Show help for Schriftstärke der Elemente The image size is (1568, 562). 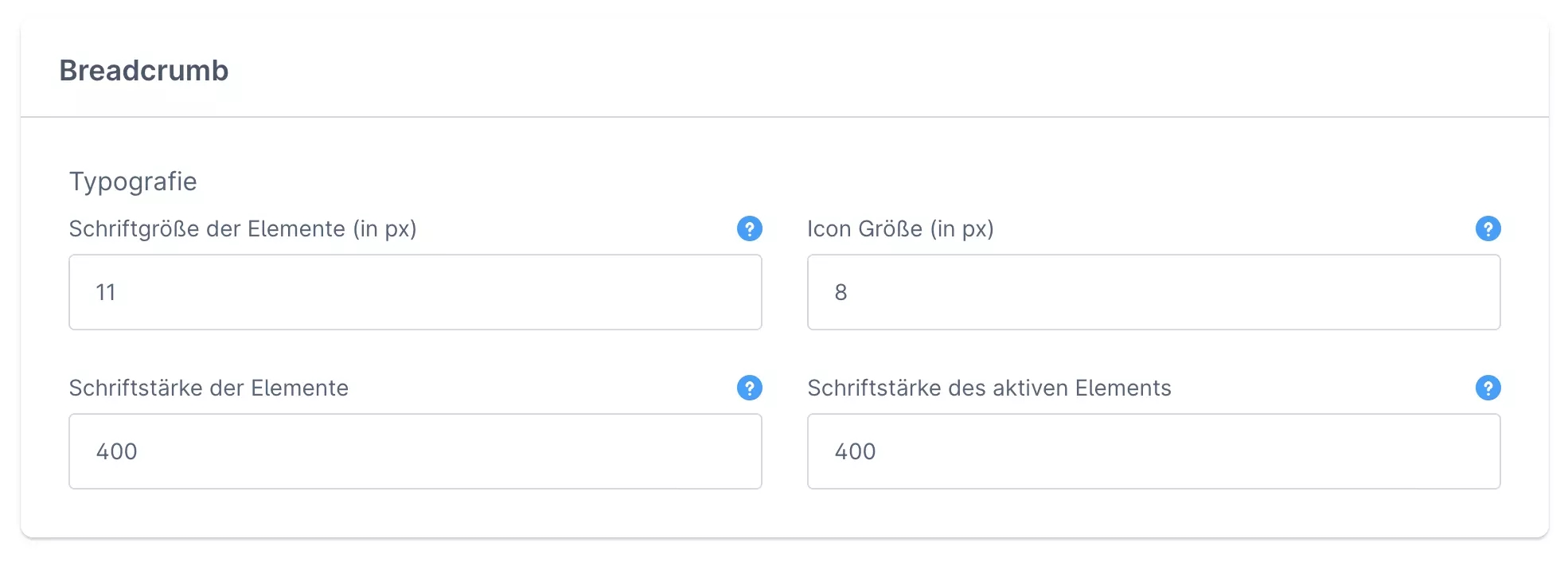pos(749,388)
